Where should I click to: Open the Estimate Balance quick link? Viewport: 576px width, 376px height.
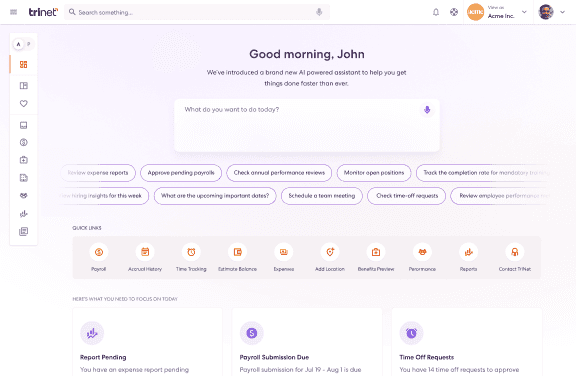point(237,257)
